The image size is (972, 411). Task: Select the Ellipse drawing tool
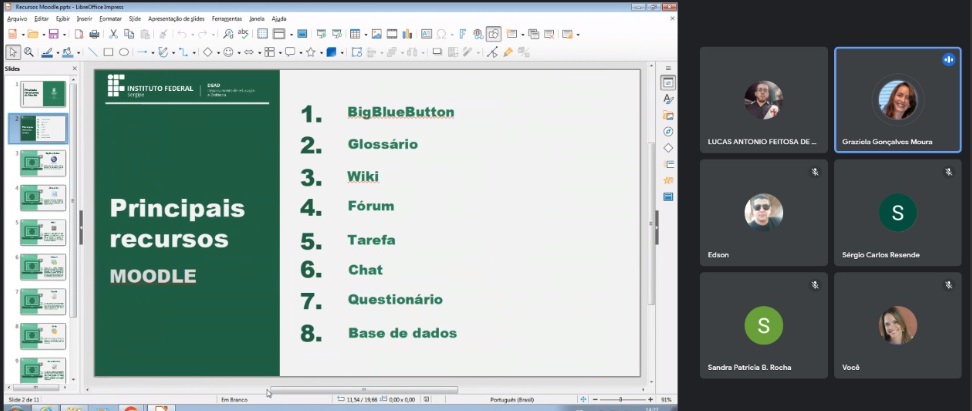click(x=124, y=52)
